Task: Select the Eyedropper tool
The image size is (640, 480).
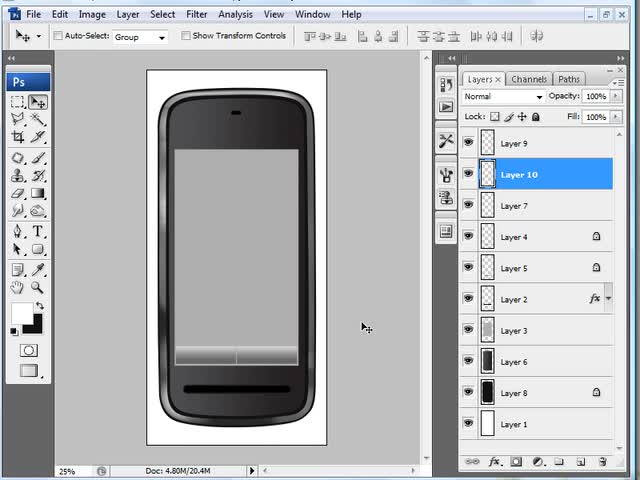Action: coord(37,269)
